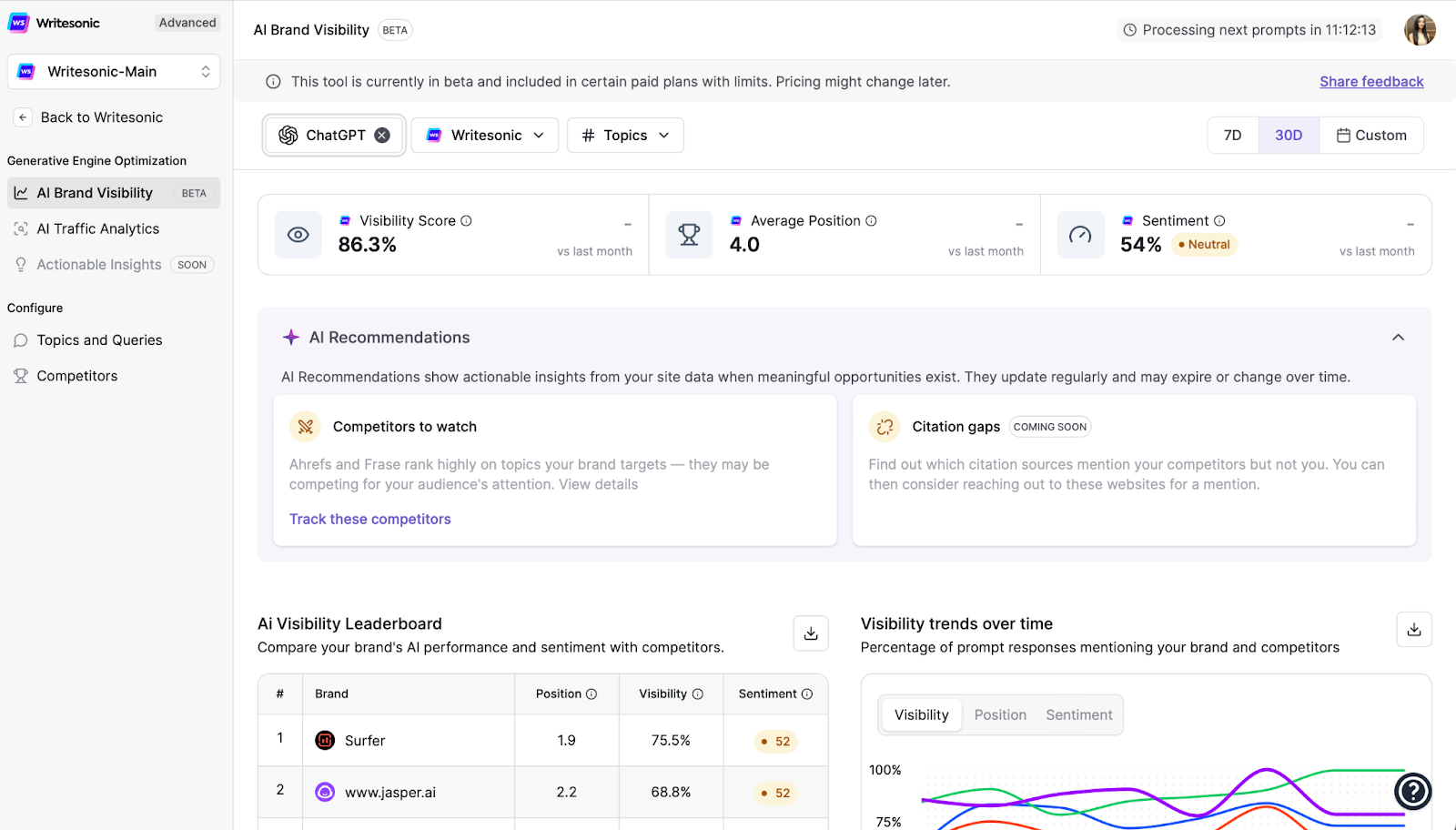Show the Position column info tooltip
The height and width of the screenshot is (830, 1456).
pyautogui.click(x=591, y=694)
